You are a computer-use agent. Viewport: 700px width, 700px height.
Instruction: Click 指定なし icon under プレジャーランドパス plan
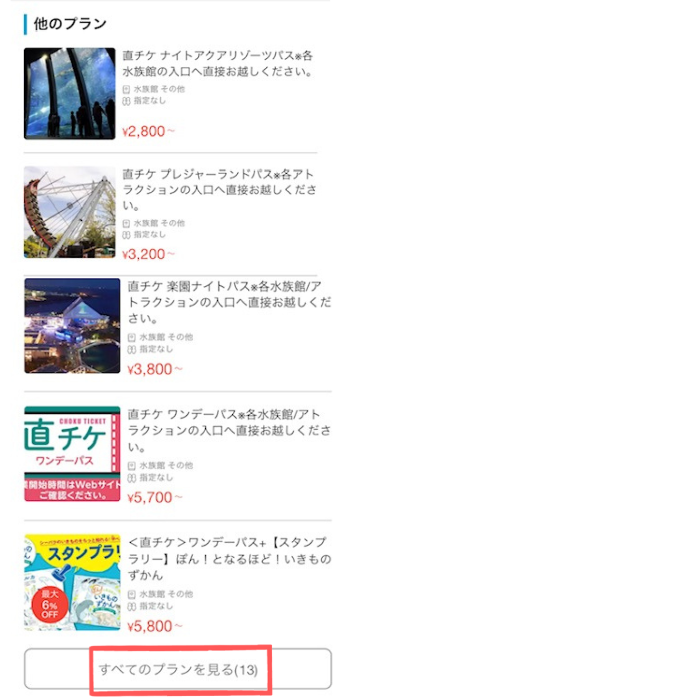click(x=126, y=235)
